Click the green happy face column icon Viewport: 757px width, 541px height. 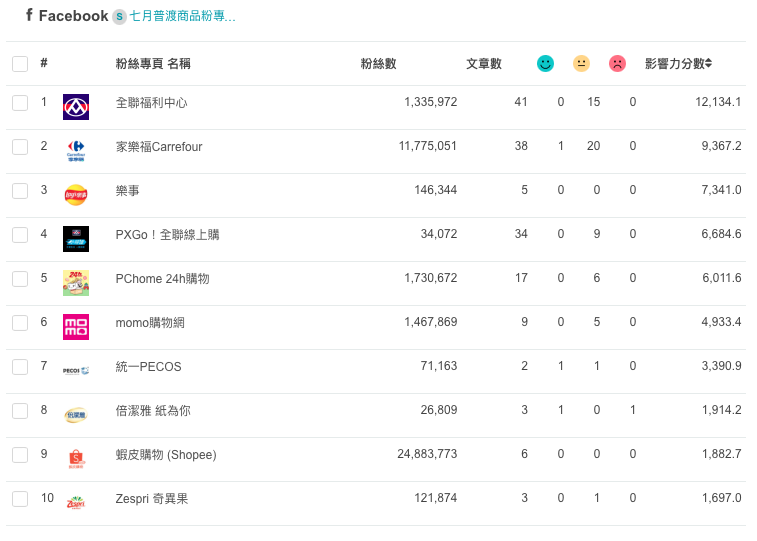546,63
